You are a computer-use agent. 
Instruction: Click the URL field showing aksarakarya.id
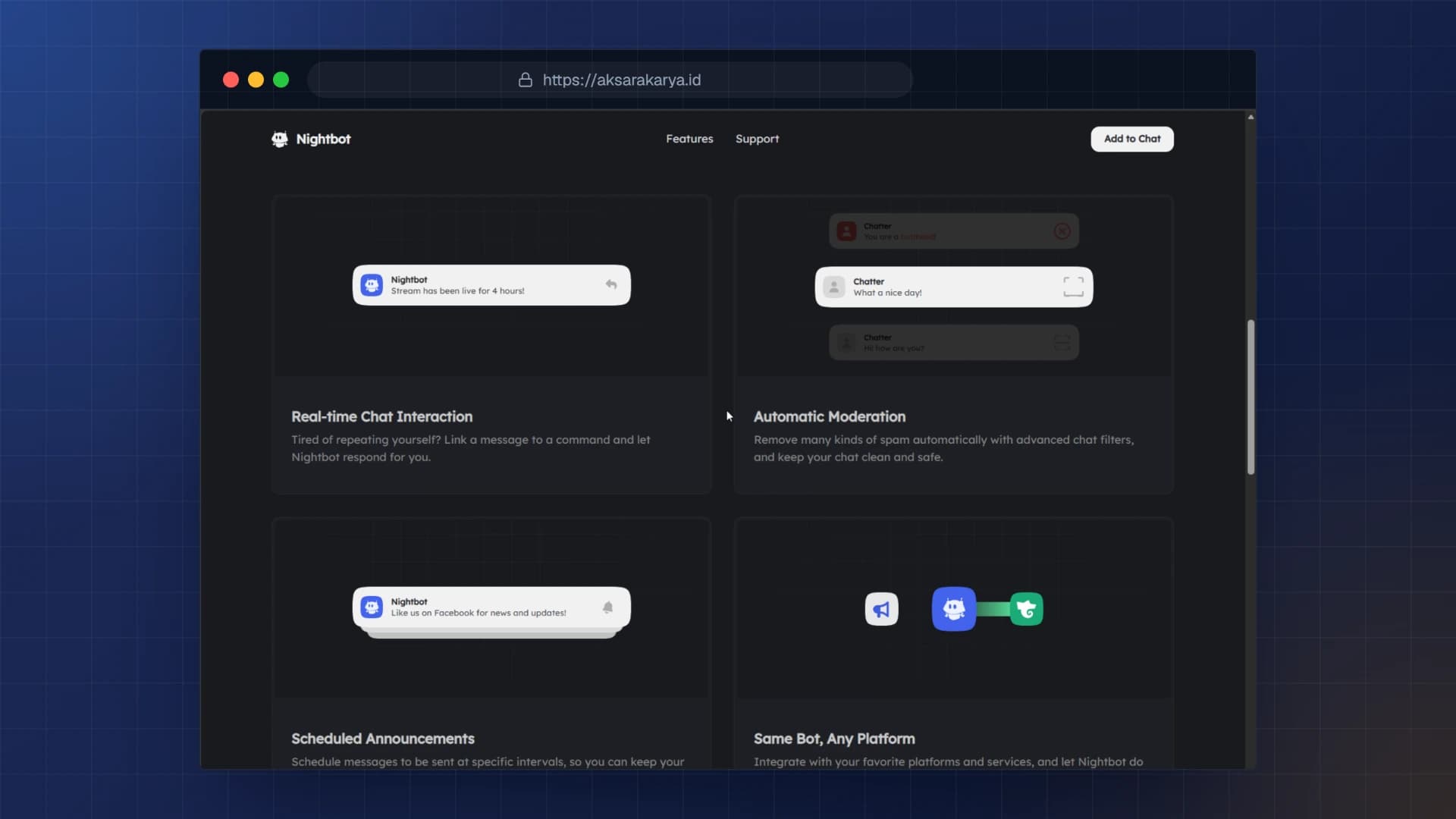pos(610,80)
